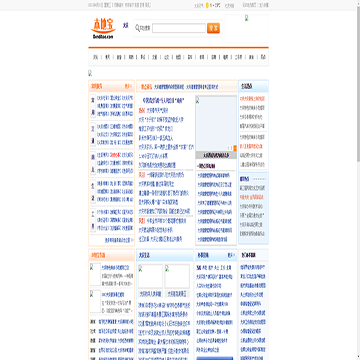Open the blue city name switcher beside logo
This screenshot has height=360, width=360.
pyautogui.click(x=126, y=26)
